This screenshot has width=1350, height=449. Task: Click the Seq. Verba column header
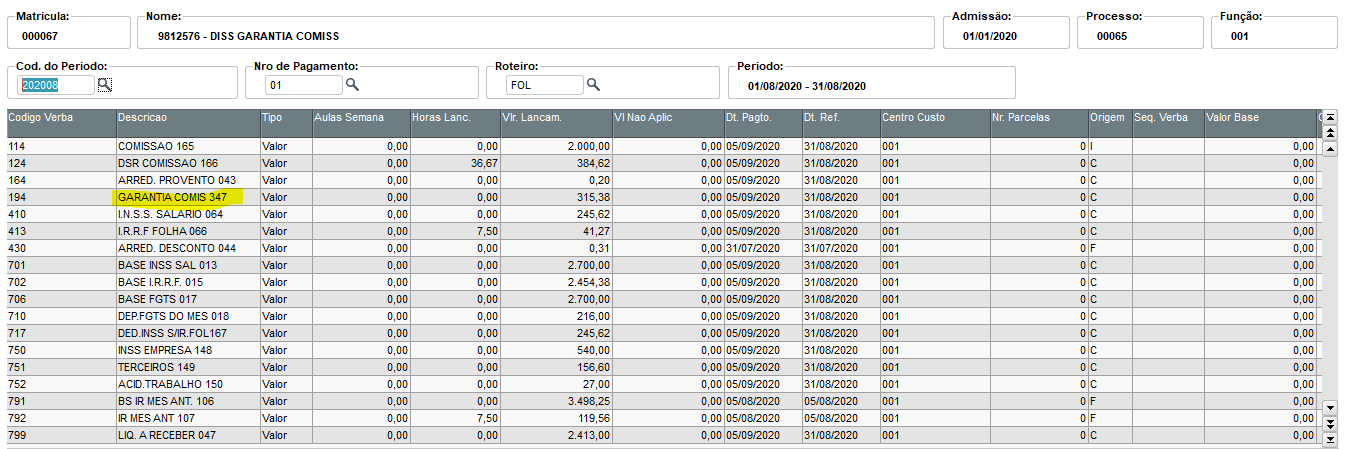pos(1168,124)
